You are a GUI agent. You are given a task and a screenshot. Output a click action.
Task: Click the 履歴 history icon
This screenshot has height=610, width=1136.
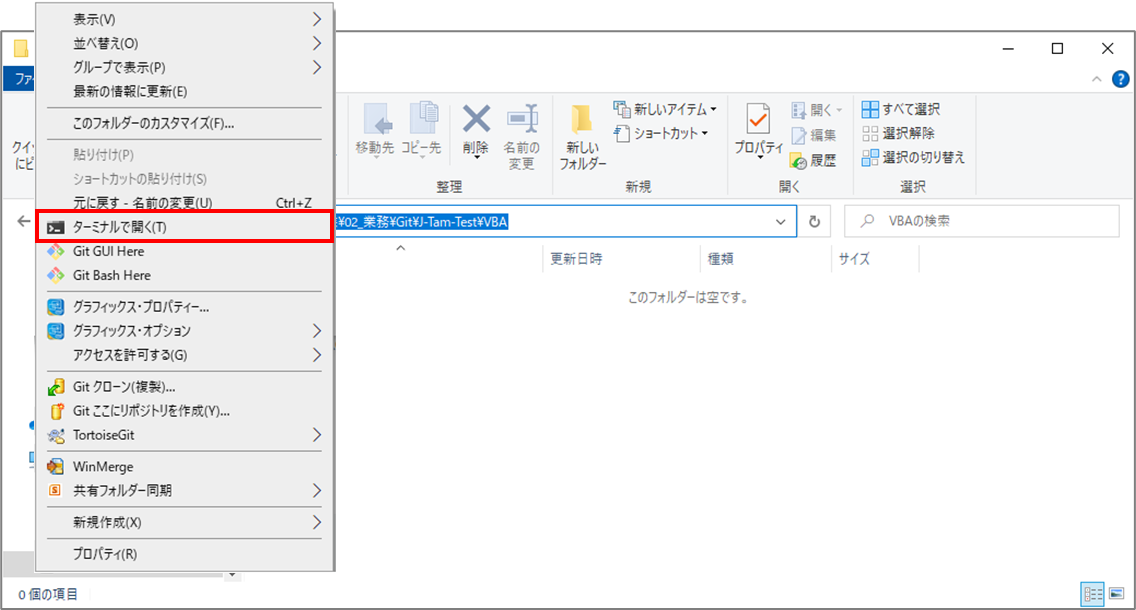[x=798, y=160]
